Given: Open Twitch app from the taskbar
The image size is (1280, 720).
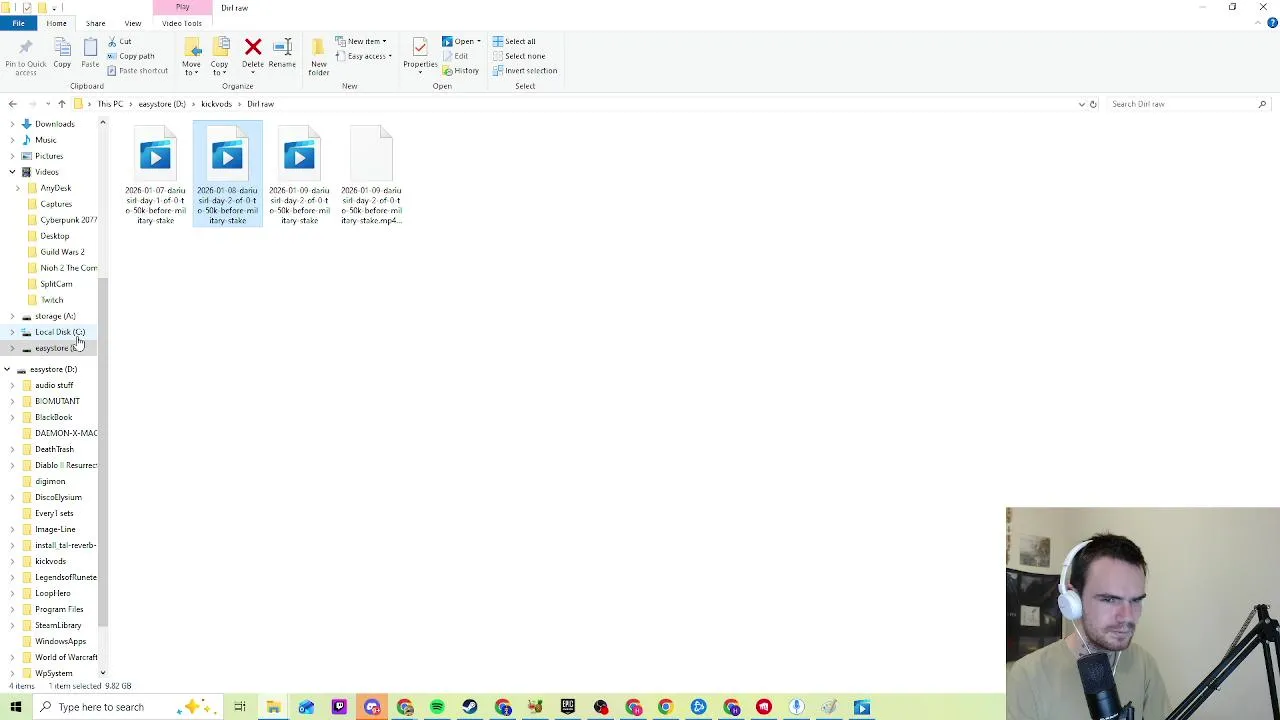Looking at the screenshot, I should click(339, 707).
